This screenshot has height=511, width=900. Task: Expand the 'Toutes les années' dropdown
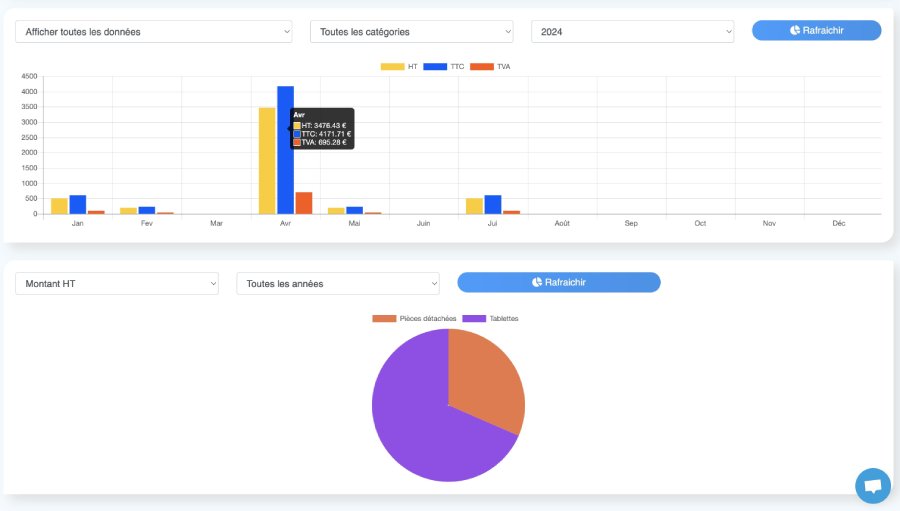point(337,284)
